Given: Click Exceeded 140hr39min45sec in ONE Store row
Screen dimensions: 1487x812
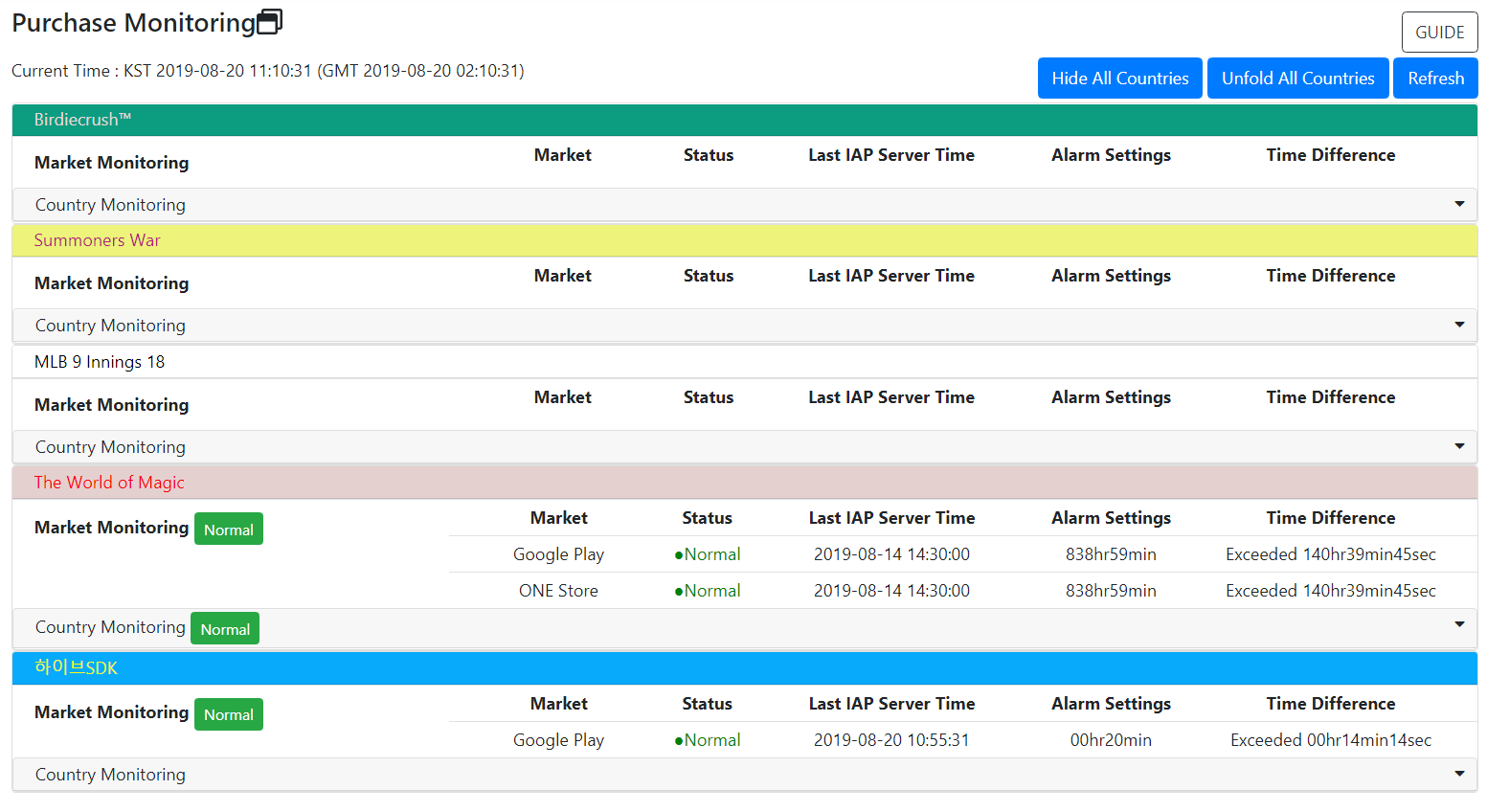Looking at the screenshot, I should tap(1331, 591).
